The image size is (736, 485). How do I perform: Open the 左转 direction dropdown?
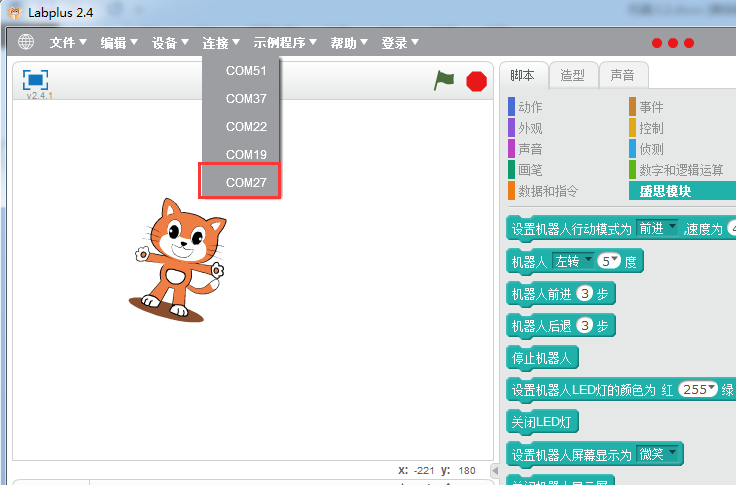click(573, 261)
